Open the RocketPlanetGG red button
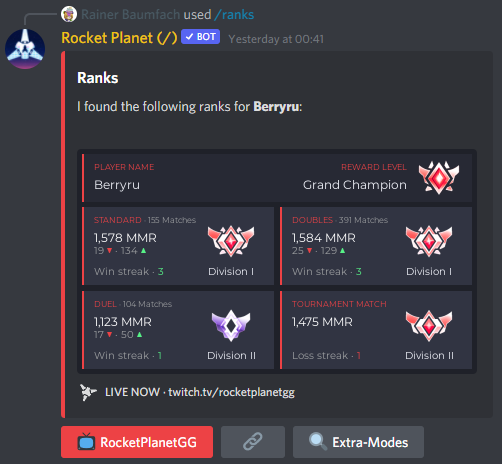 pos(137,442)
